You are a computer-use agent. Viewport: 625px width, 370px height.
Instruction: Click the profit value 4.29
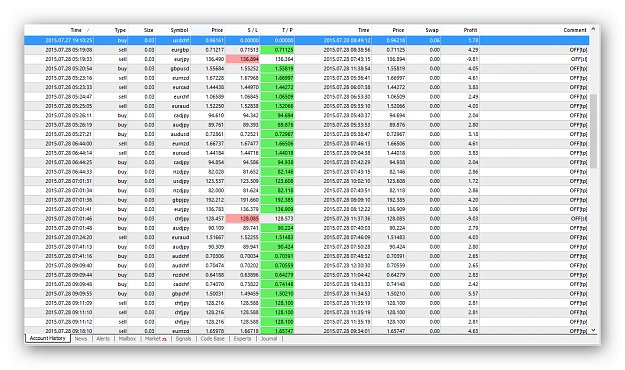(473, 50)
